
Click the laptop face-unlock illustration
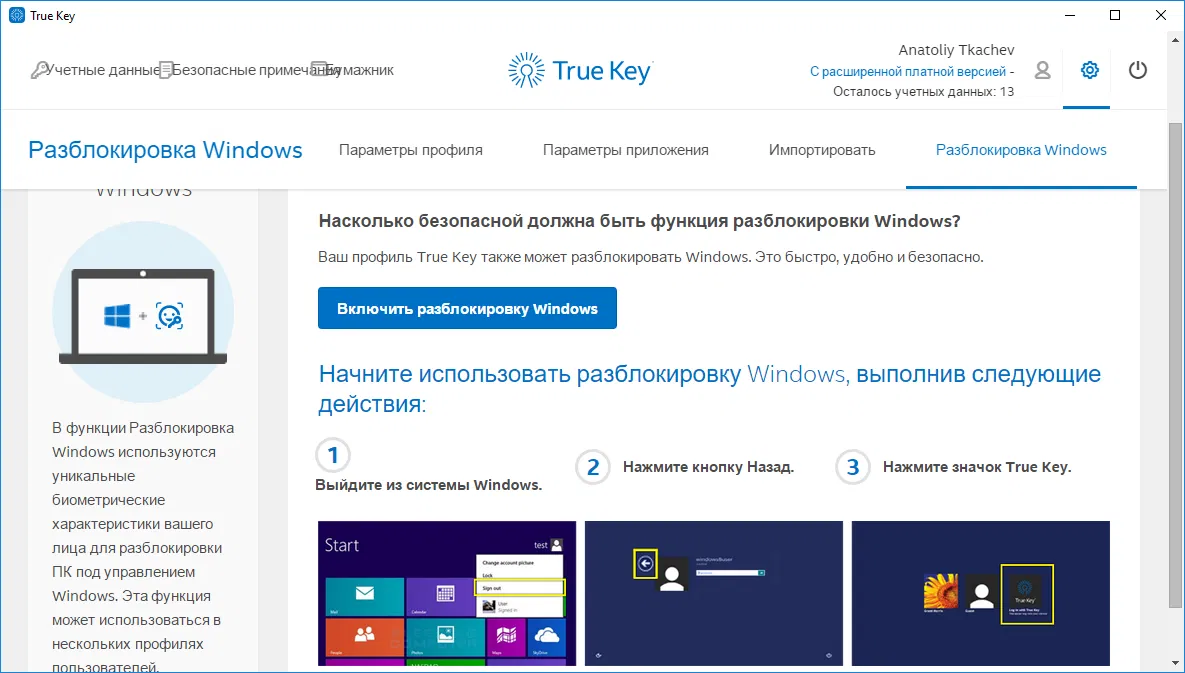click(143, 312)
